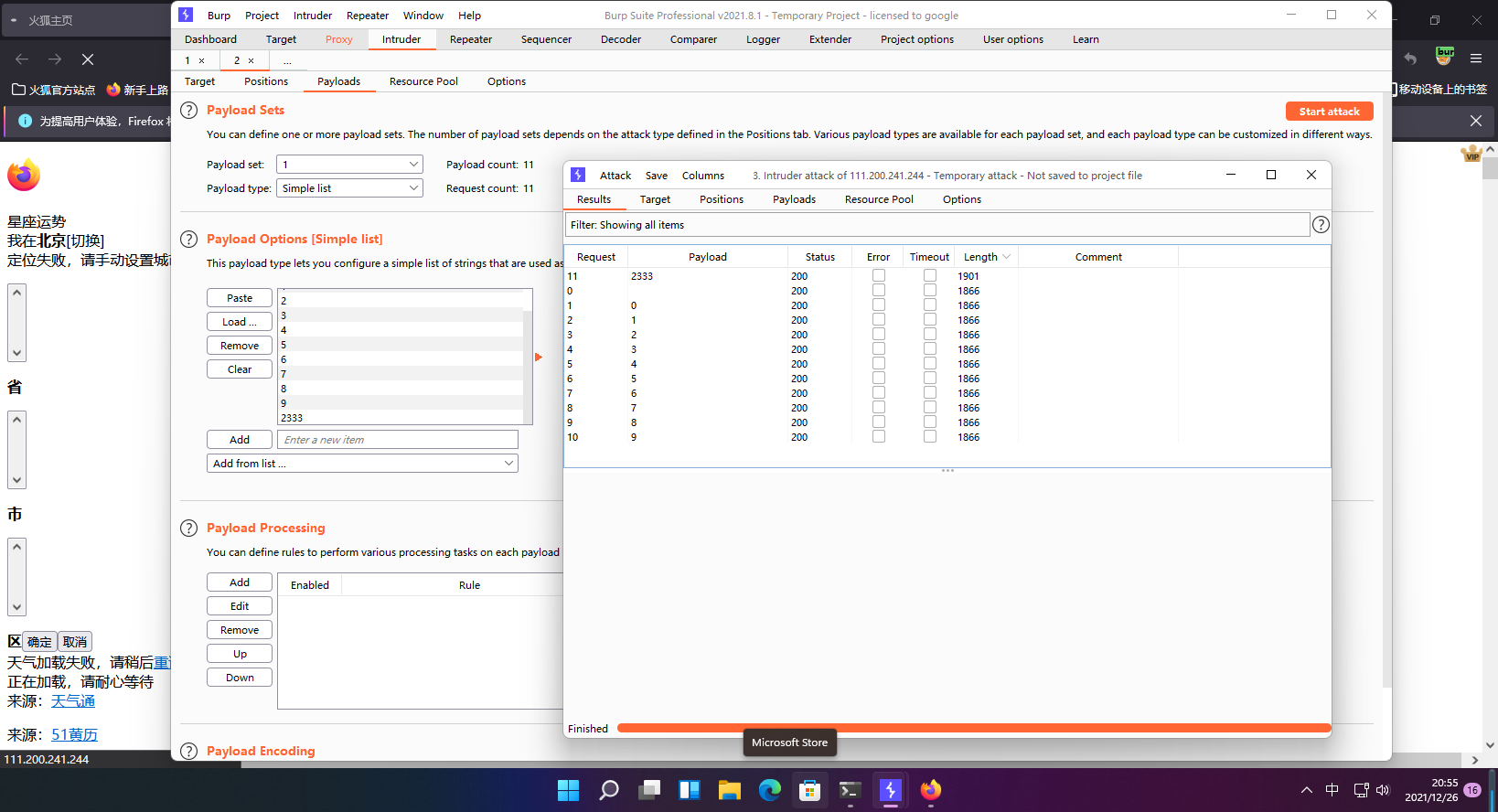Viewport: 1498px width, 812px height.
Task: Open volume control in system tray
Action: (1383, 790)
